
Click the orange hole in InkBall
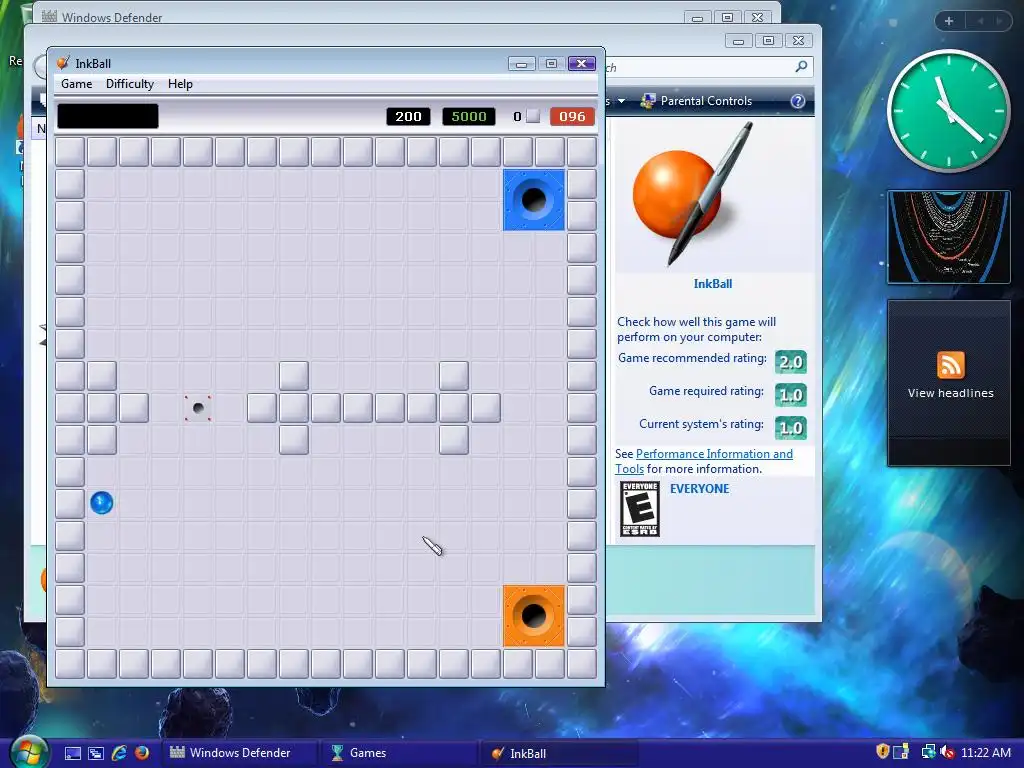534,616
